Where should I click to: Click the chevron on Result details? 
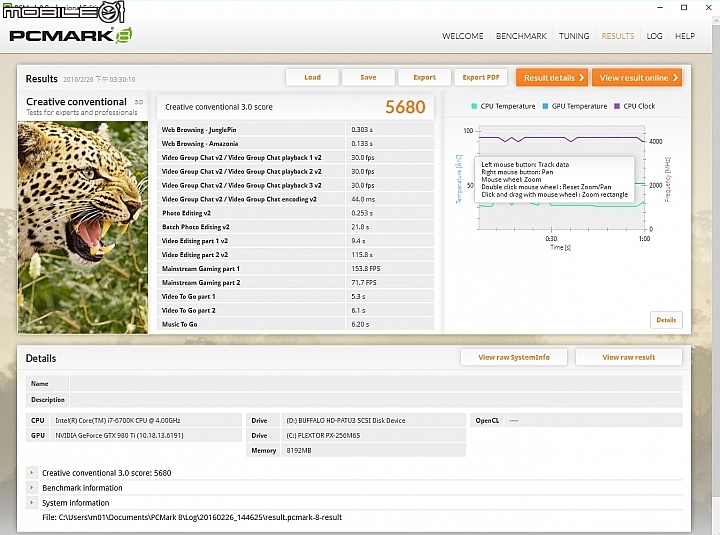point(581,78)
